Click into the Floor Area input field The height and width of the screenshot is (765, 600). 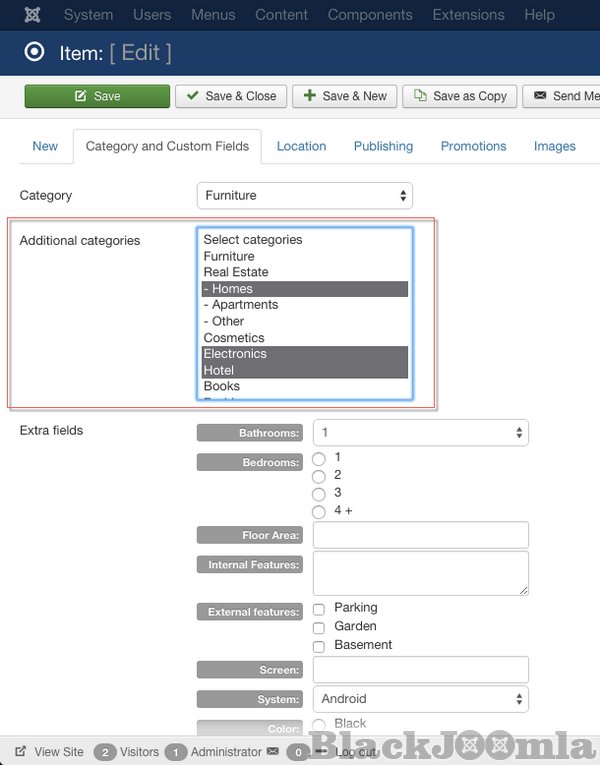[420, 535]
